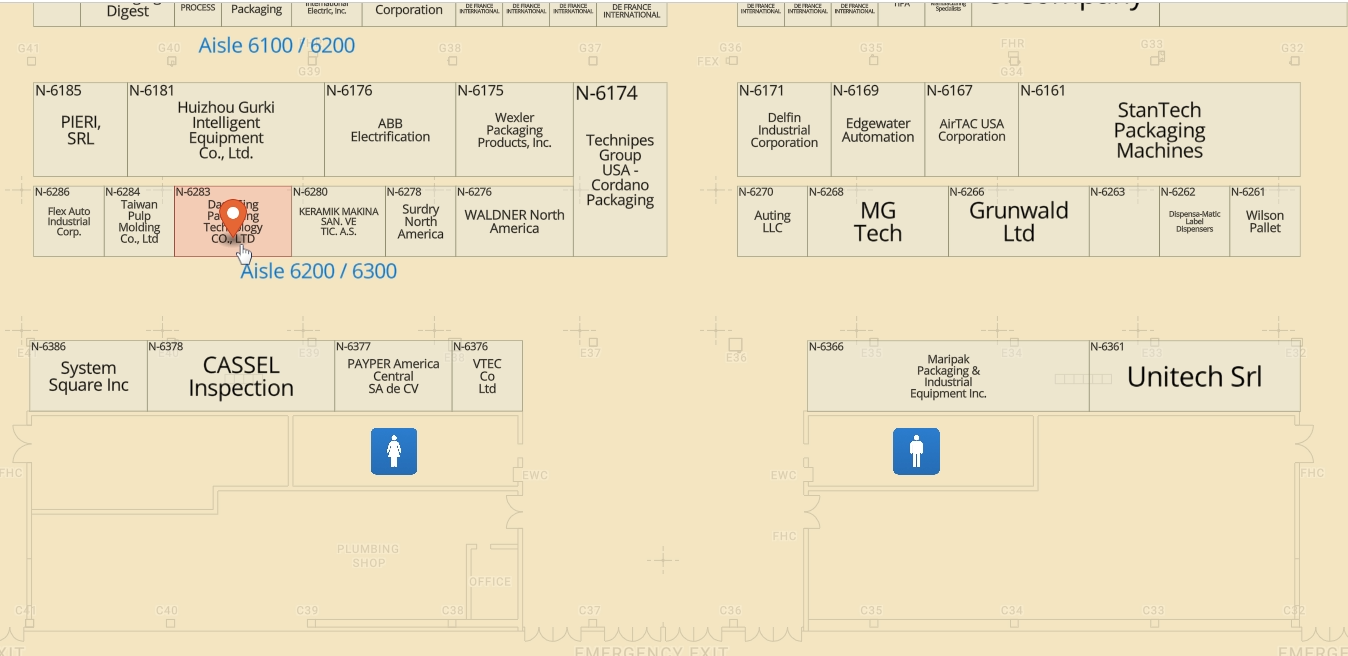Select Auting LLC booth N-6270
1348x656 pixels.
(x=772, y=221)
